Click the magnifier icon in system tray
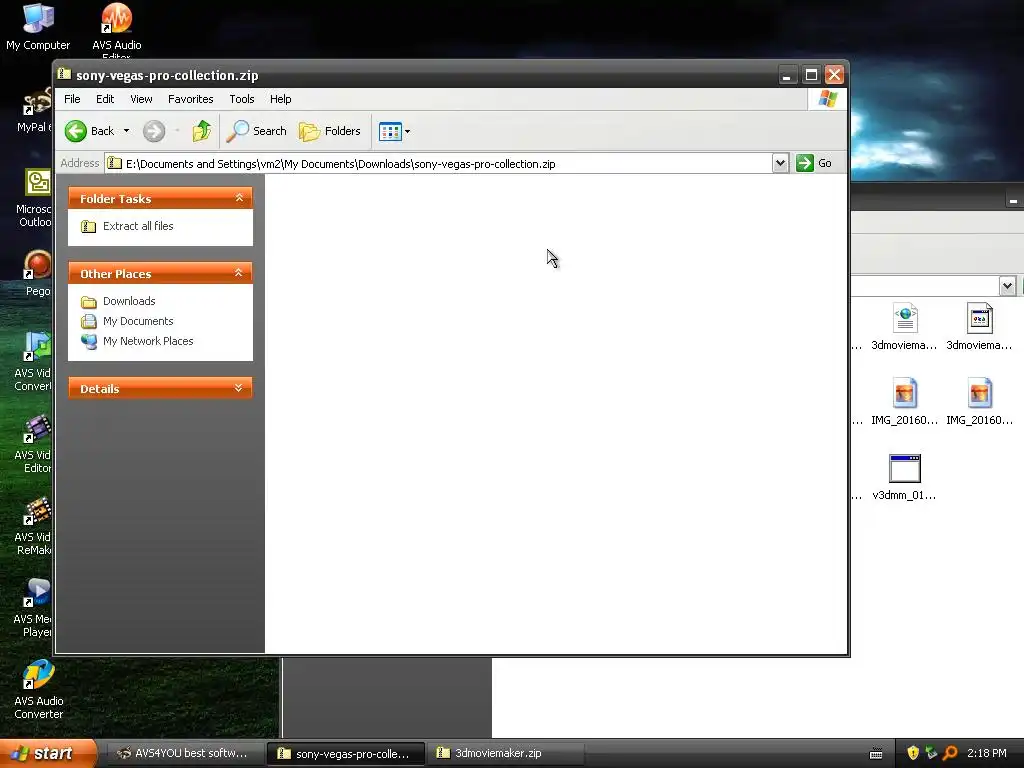The height and width of the screenshot is (768, 1024). [950, 753]
